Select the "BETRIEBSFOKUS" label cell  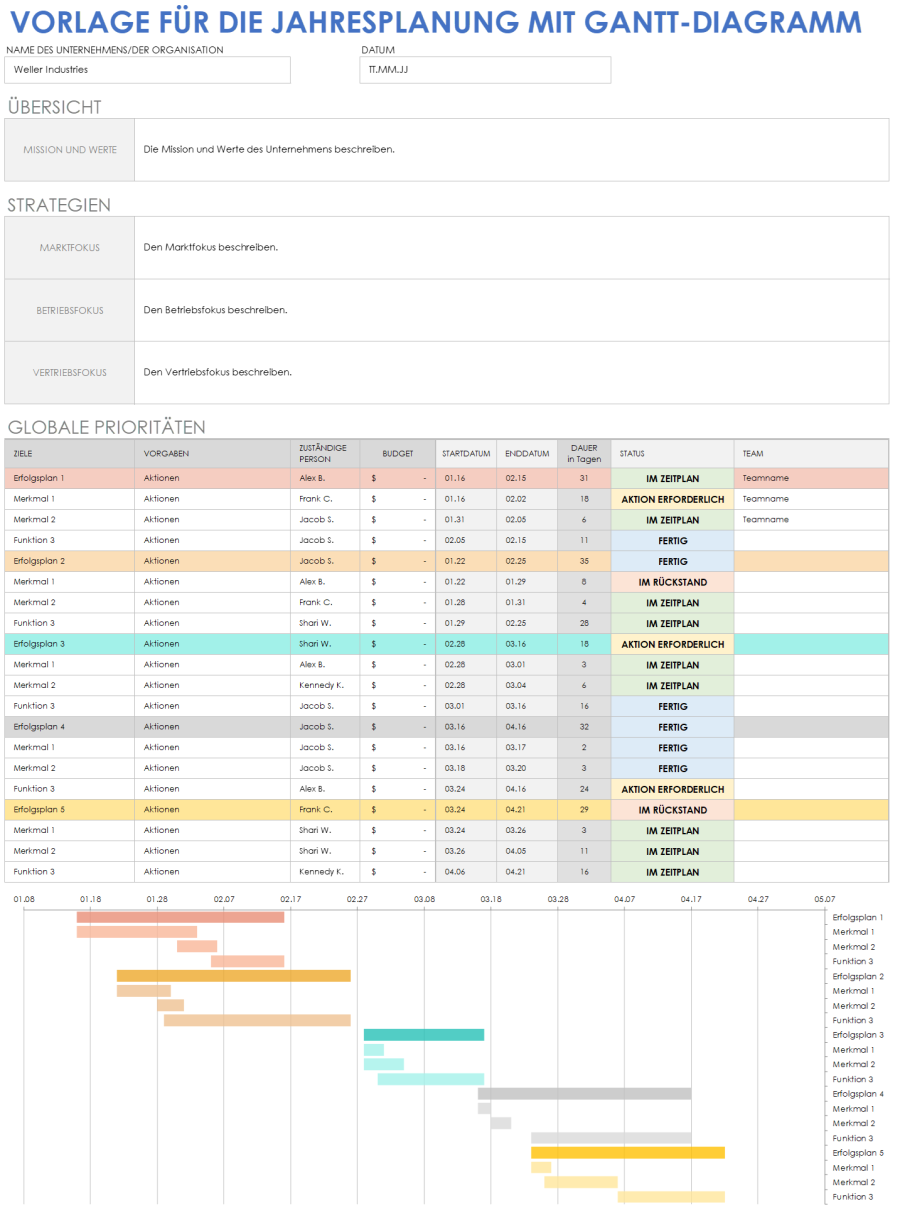70,310
